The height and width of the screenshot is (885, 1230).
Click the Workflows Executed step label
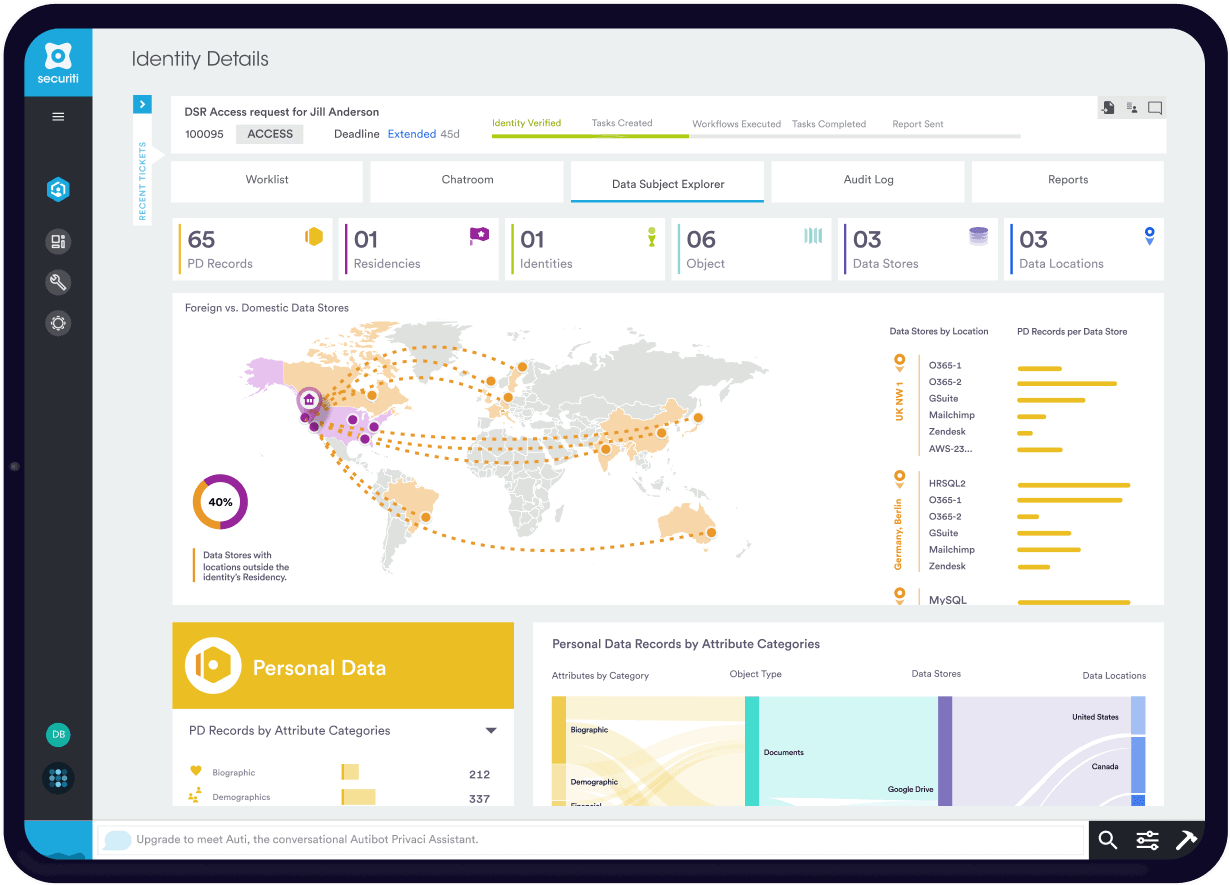pyautogui.click(x=737, y=124)
